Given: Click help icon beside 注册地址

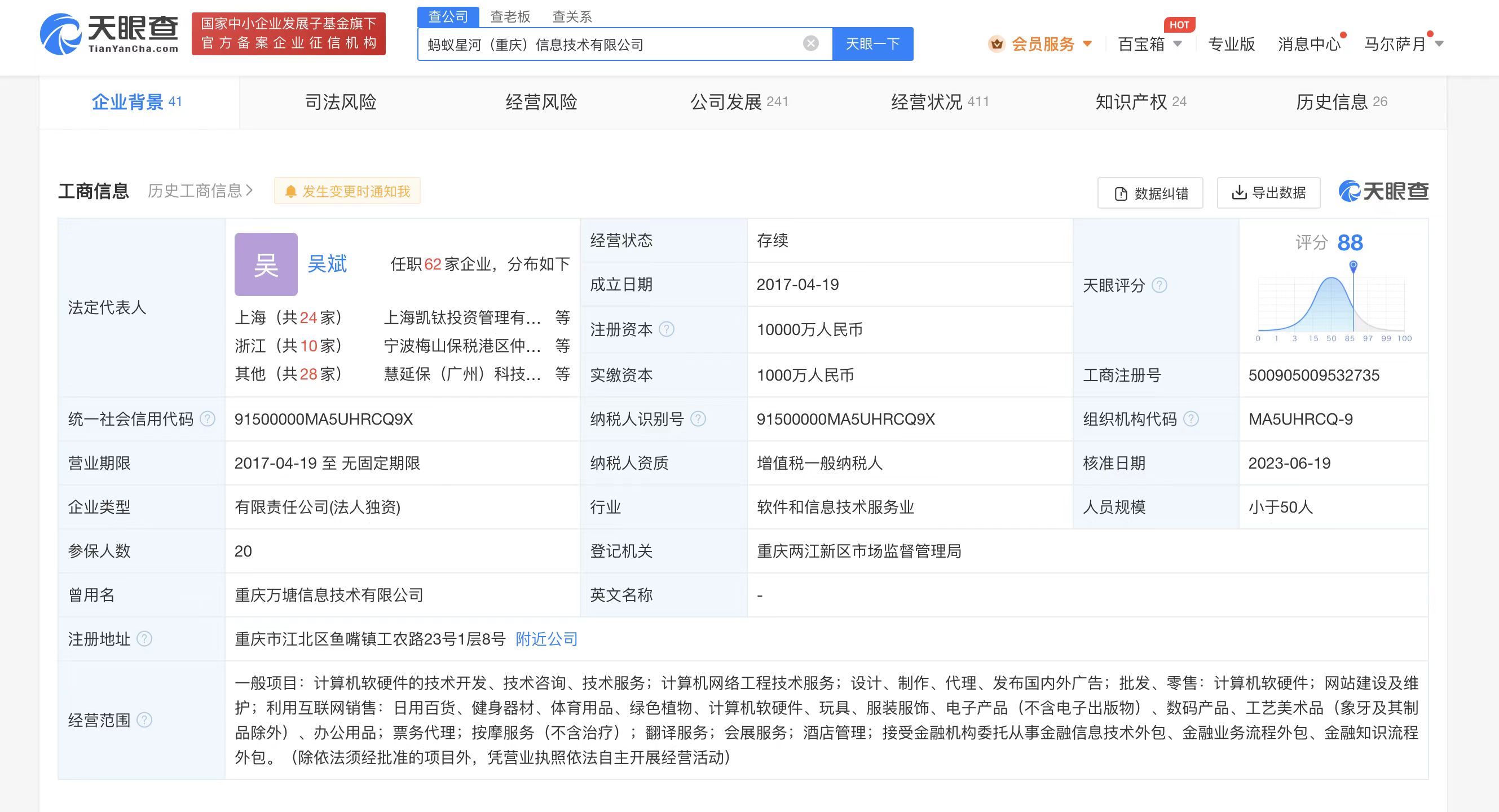Looking at the screenshot, I should (144, 639).
